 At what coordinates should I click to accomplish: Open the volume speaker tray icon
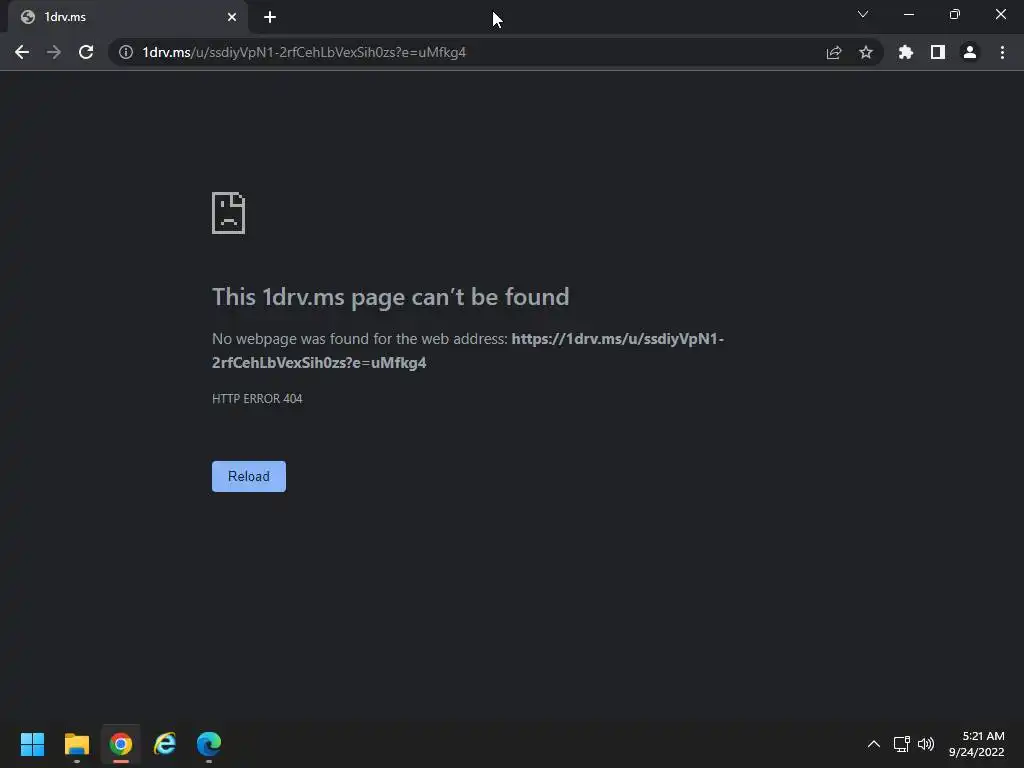[x=926, y=744]
